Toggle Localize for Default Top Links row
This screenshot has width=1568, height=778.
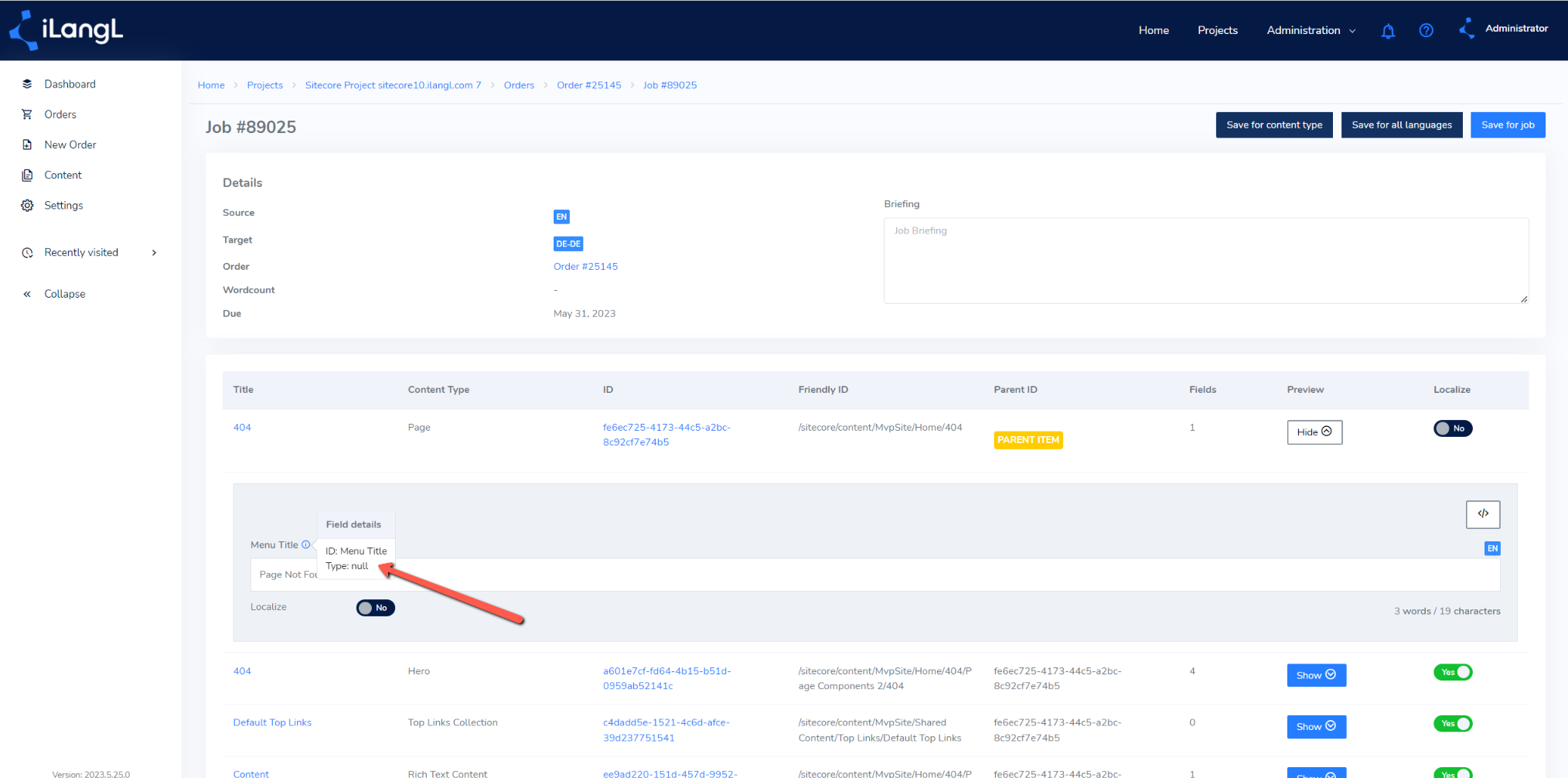1452,724
